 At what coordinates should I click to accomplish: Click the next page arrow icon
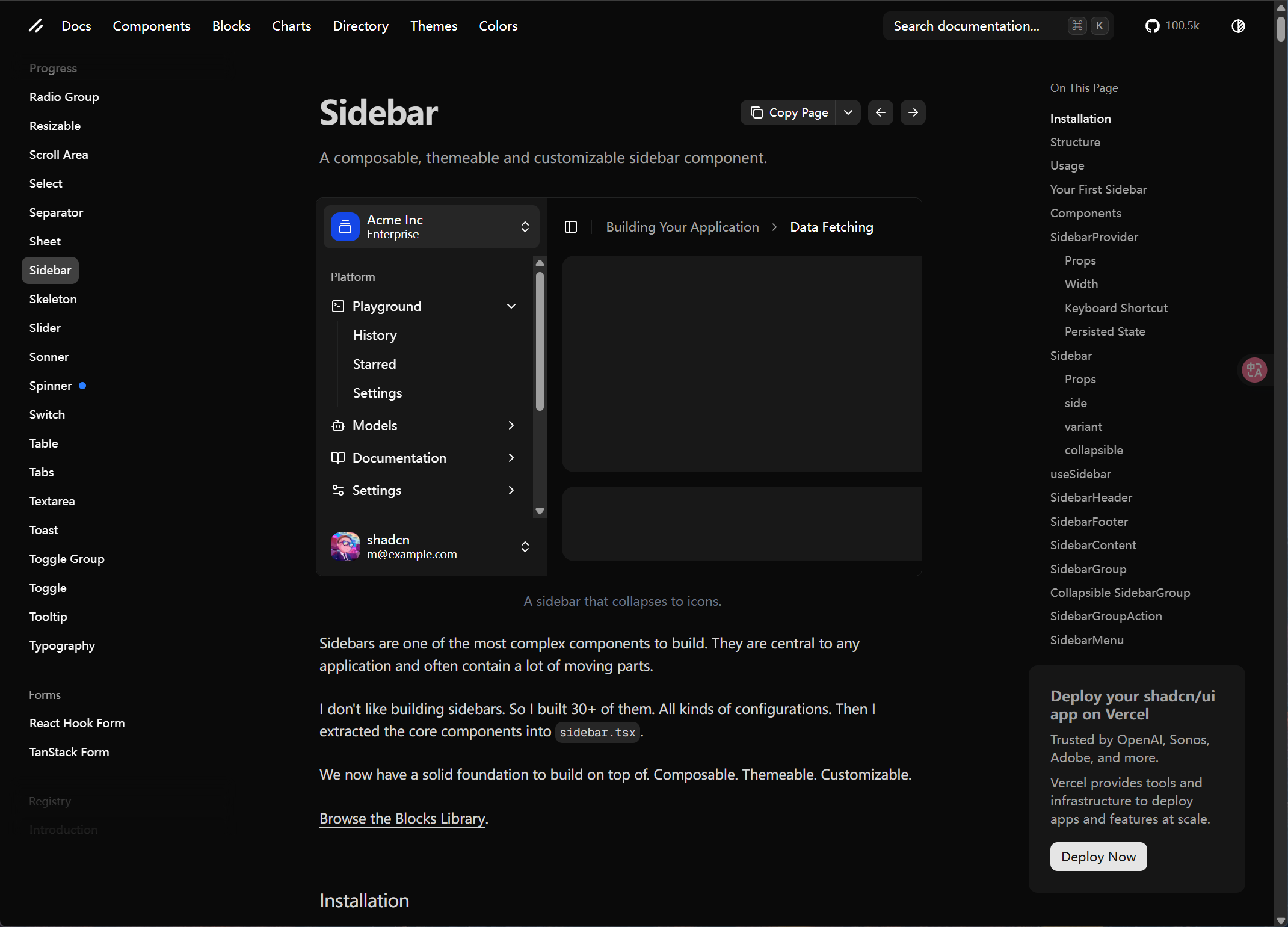tap(913, 112)
